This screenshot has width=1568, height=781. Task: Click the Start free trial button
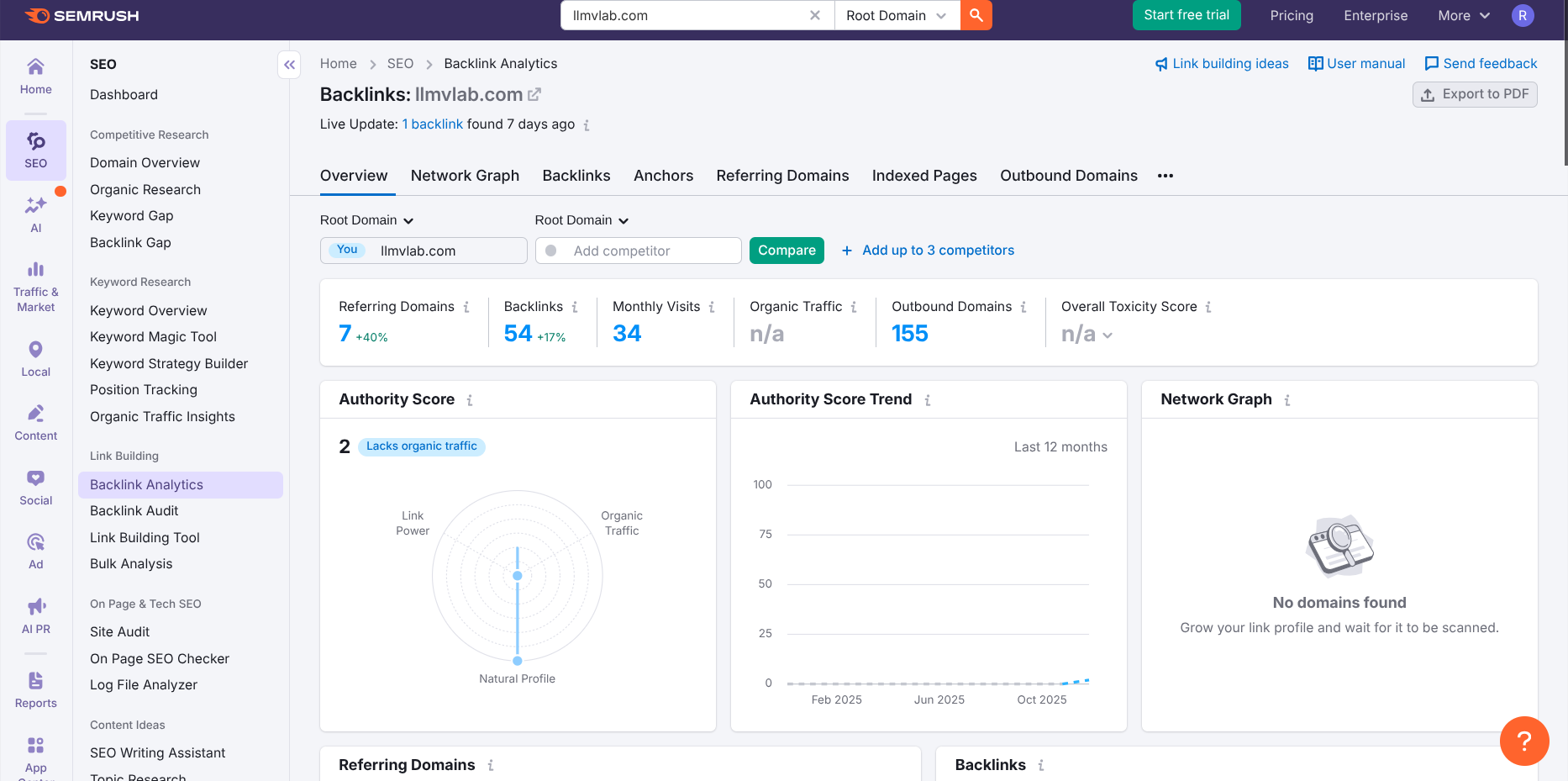[x=1187, y=15]
